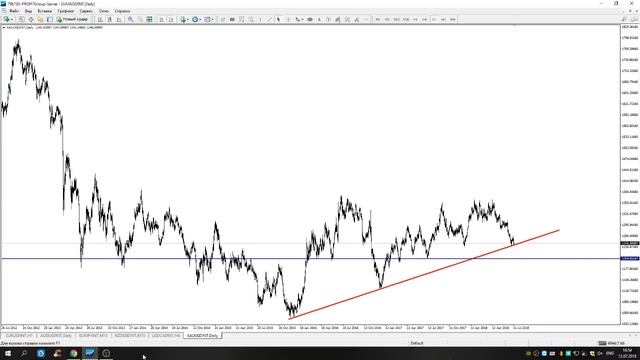Open the Графики menu
Screen dimensions: 640x360
(65, 11)
